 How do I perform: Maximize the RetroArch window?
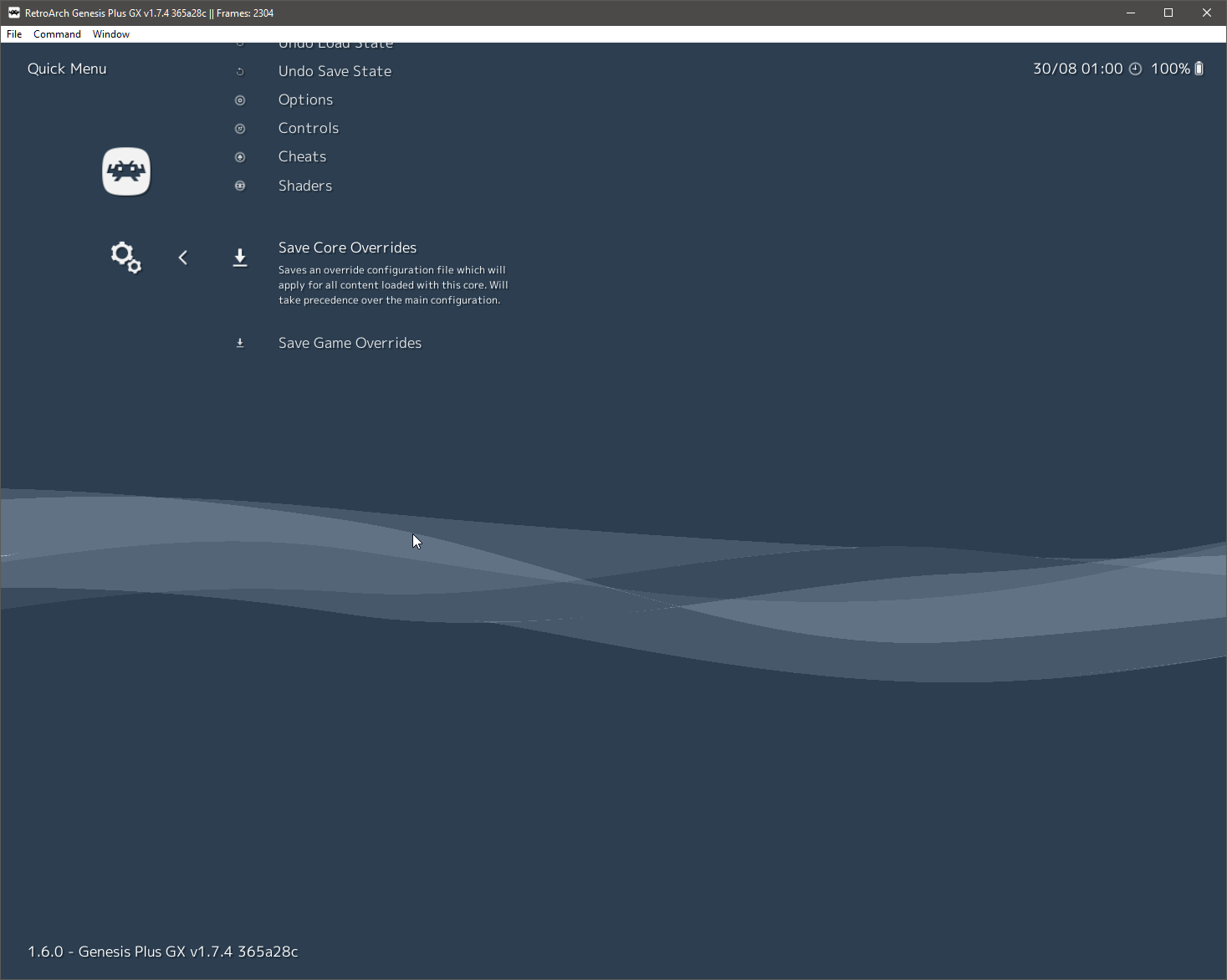point(1168,13)
